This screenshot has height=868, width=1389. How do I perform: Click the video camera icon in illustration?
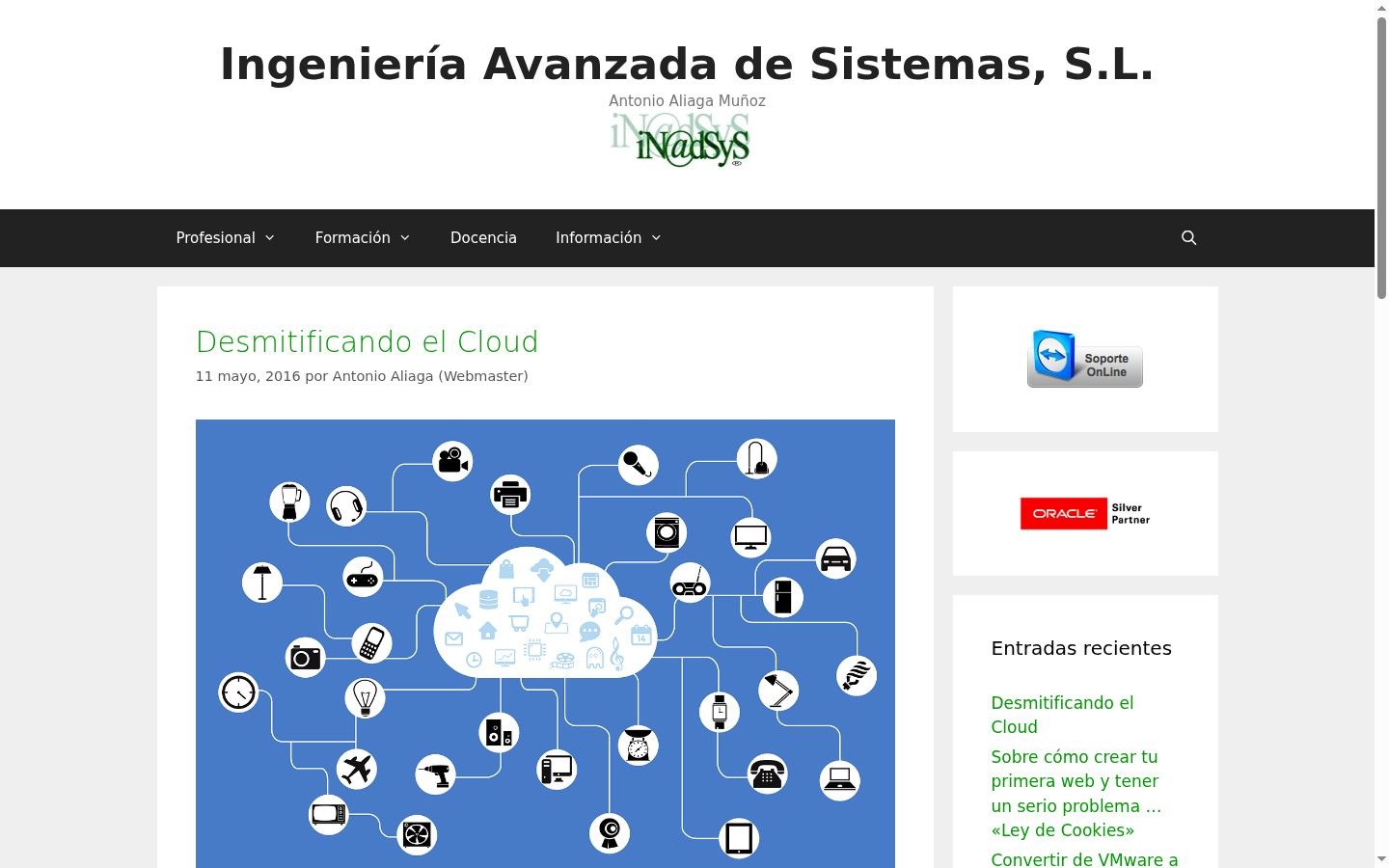click(452, 461)
